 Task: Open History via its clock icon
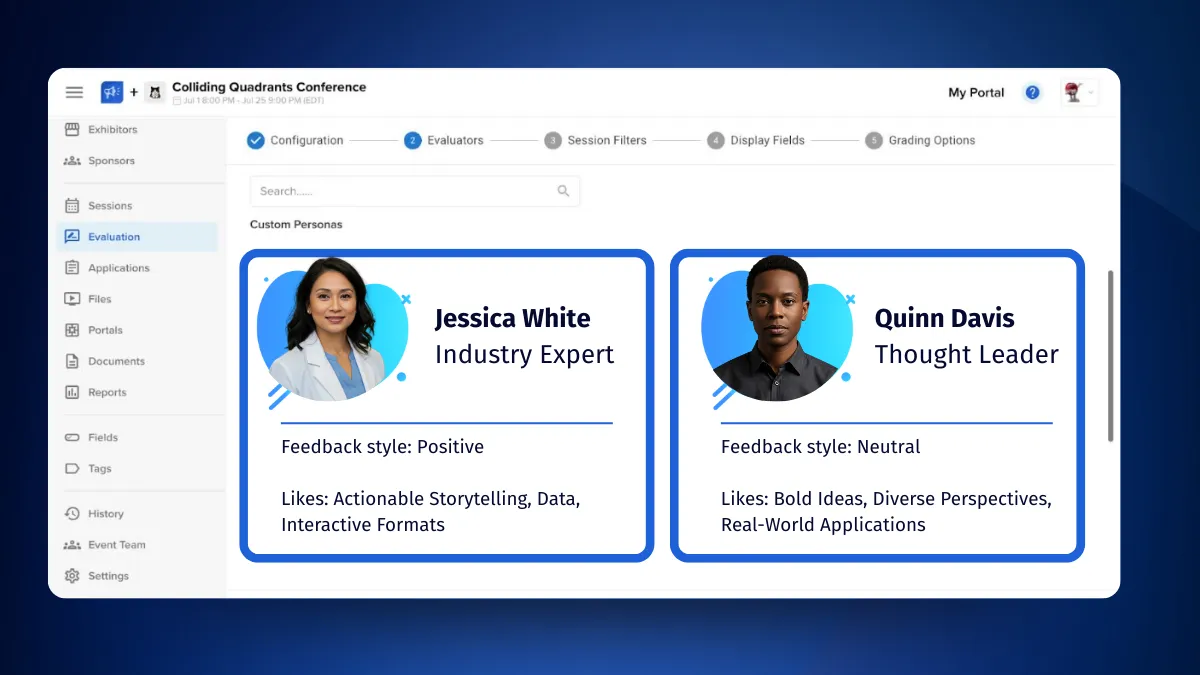tap(72, 513)
